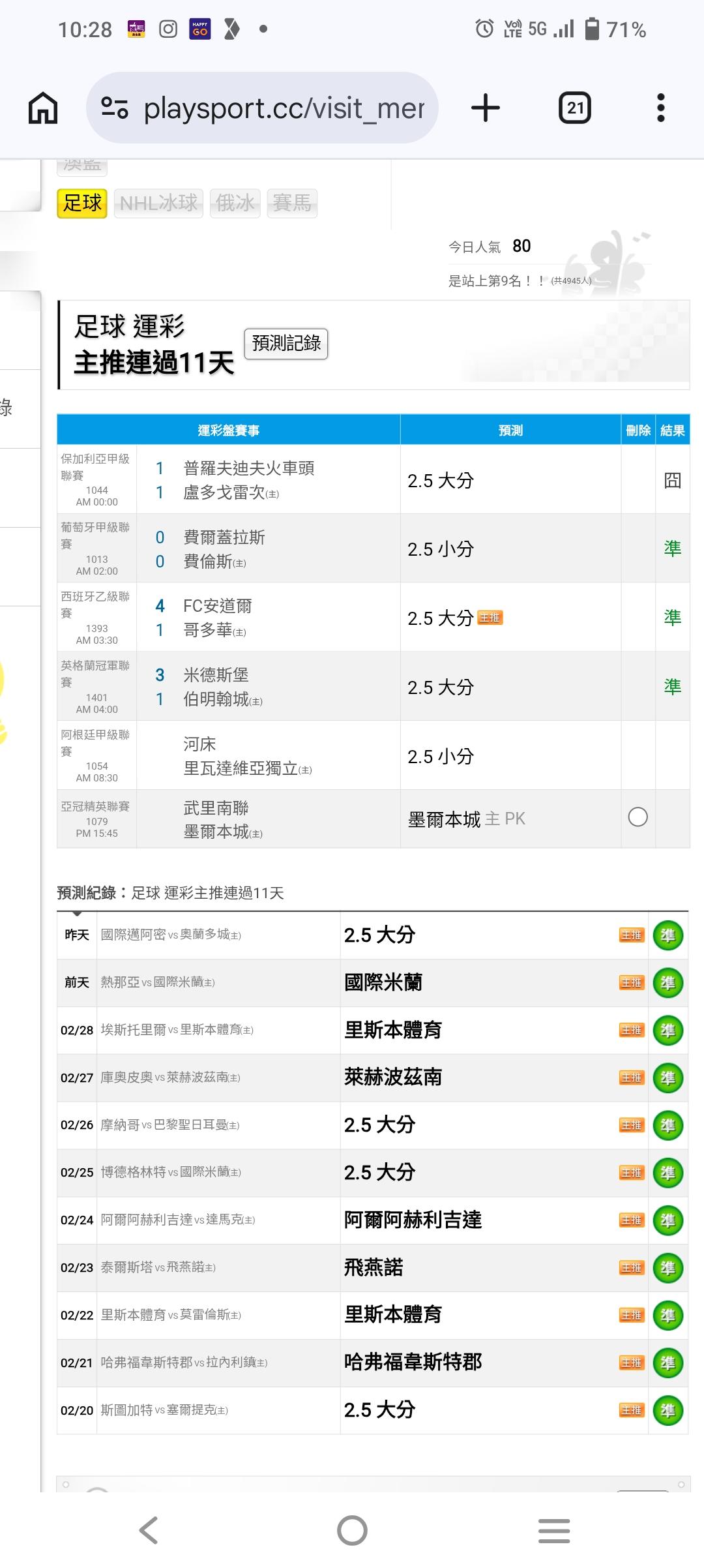Click 預測 column header

click(x=510, y=430)
